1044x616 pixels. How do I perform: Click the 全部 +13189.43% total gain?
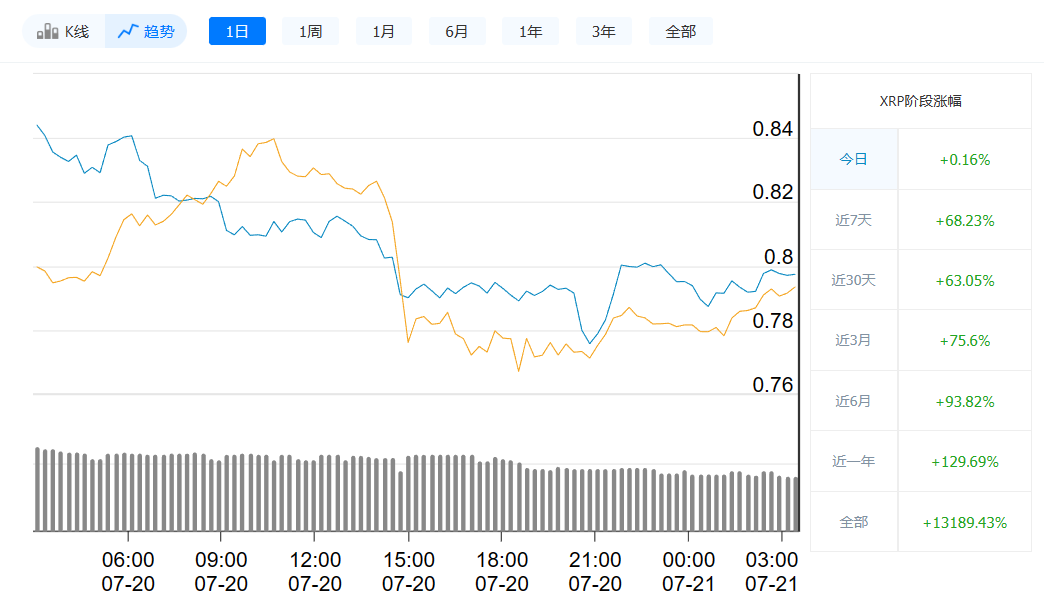964,521
